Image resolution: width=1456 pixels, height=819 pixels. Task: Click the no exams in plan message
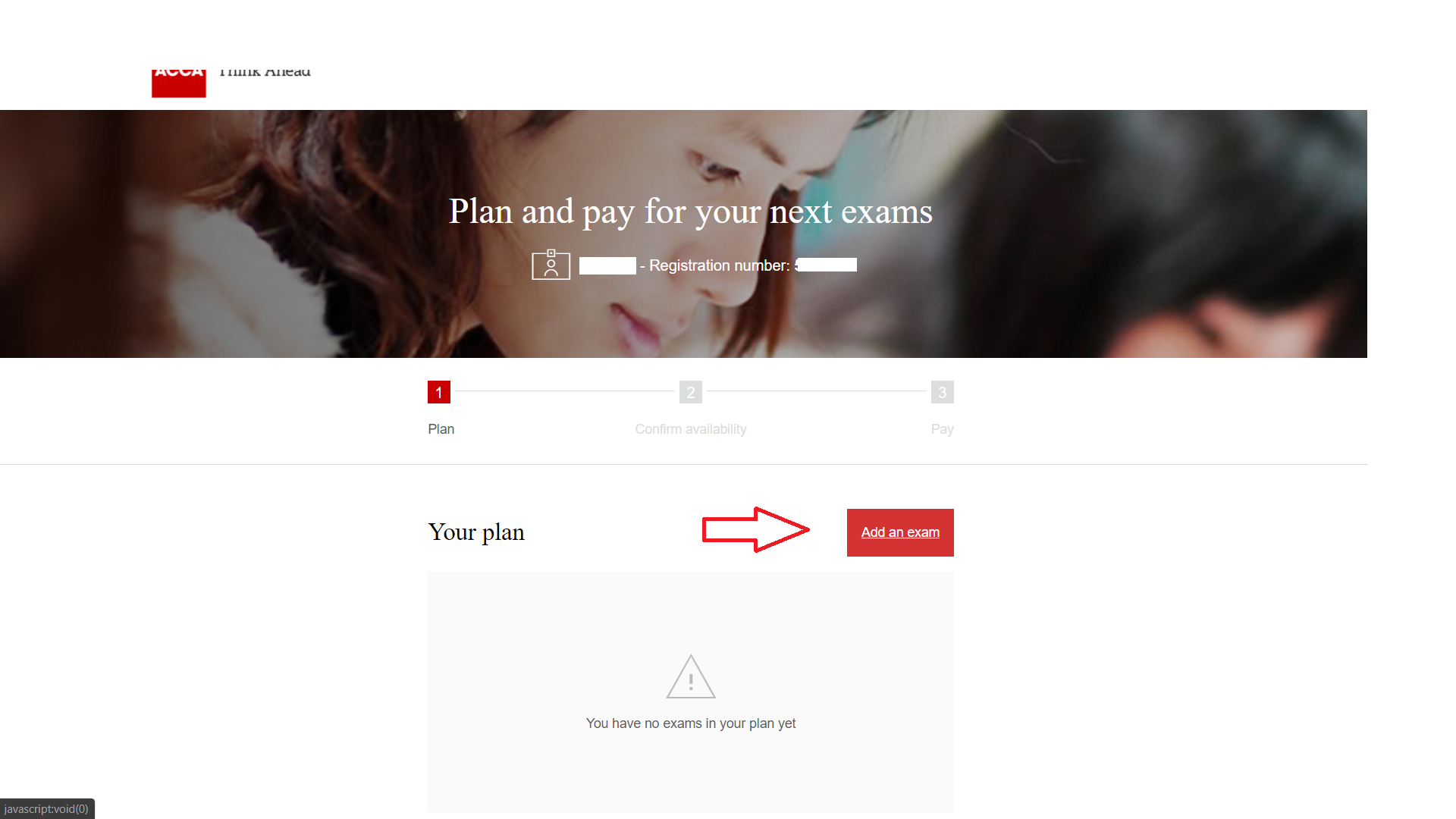pyautogui.click(x=691, y=723)
